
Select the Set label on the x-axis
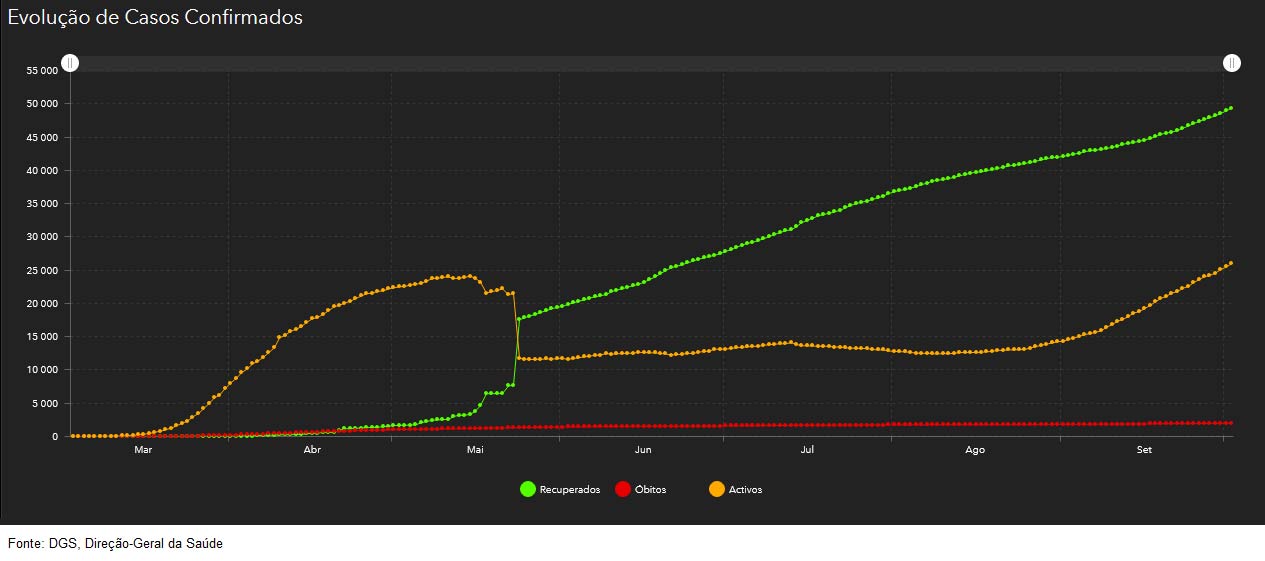click(1144, 450)
